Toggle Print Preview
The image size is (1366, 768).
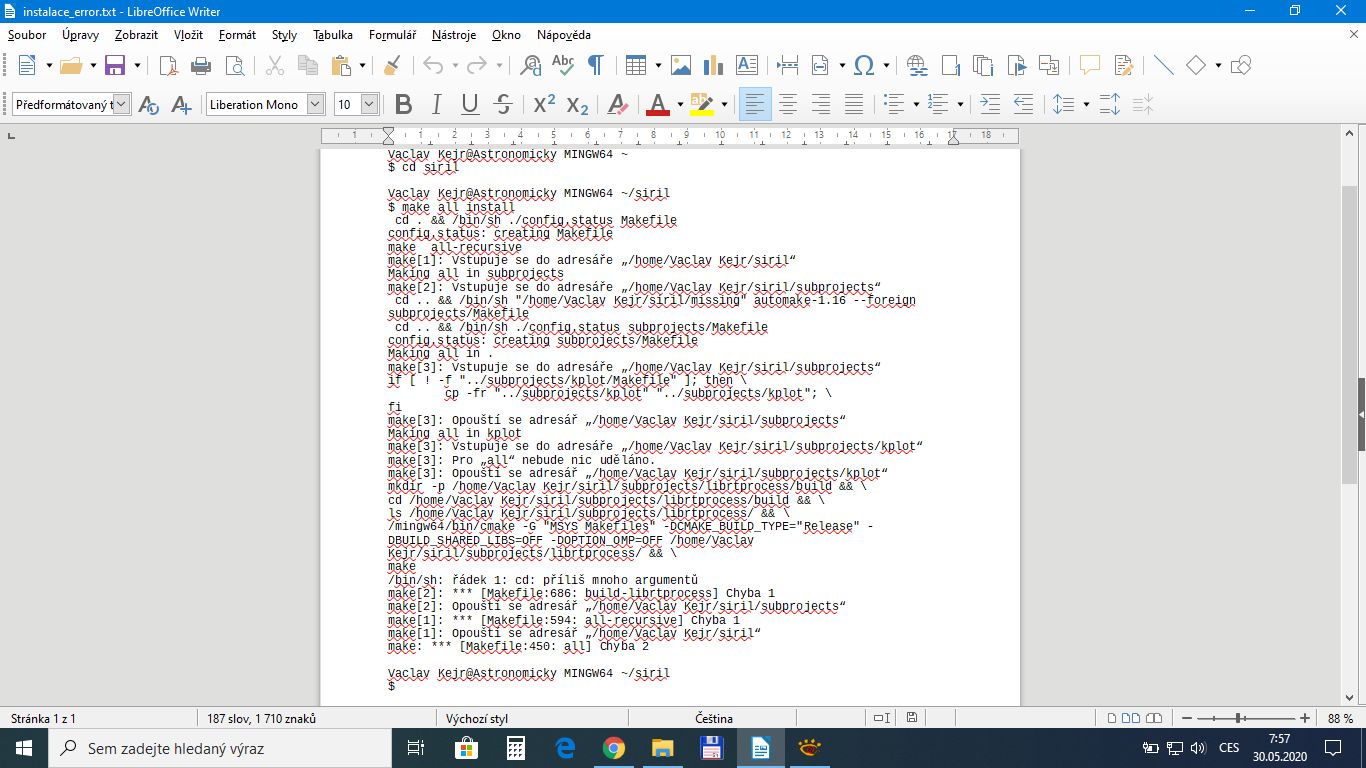point(234,66)
